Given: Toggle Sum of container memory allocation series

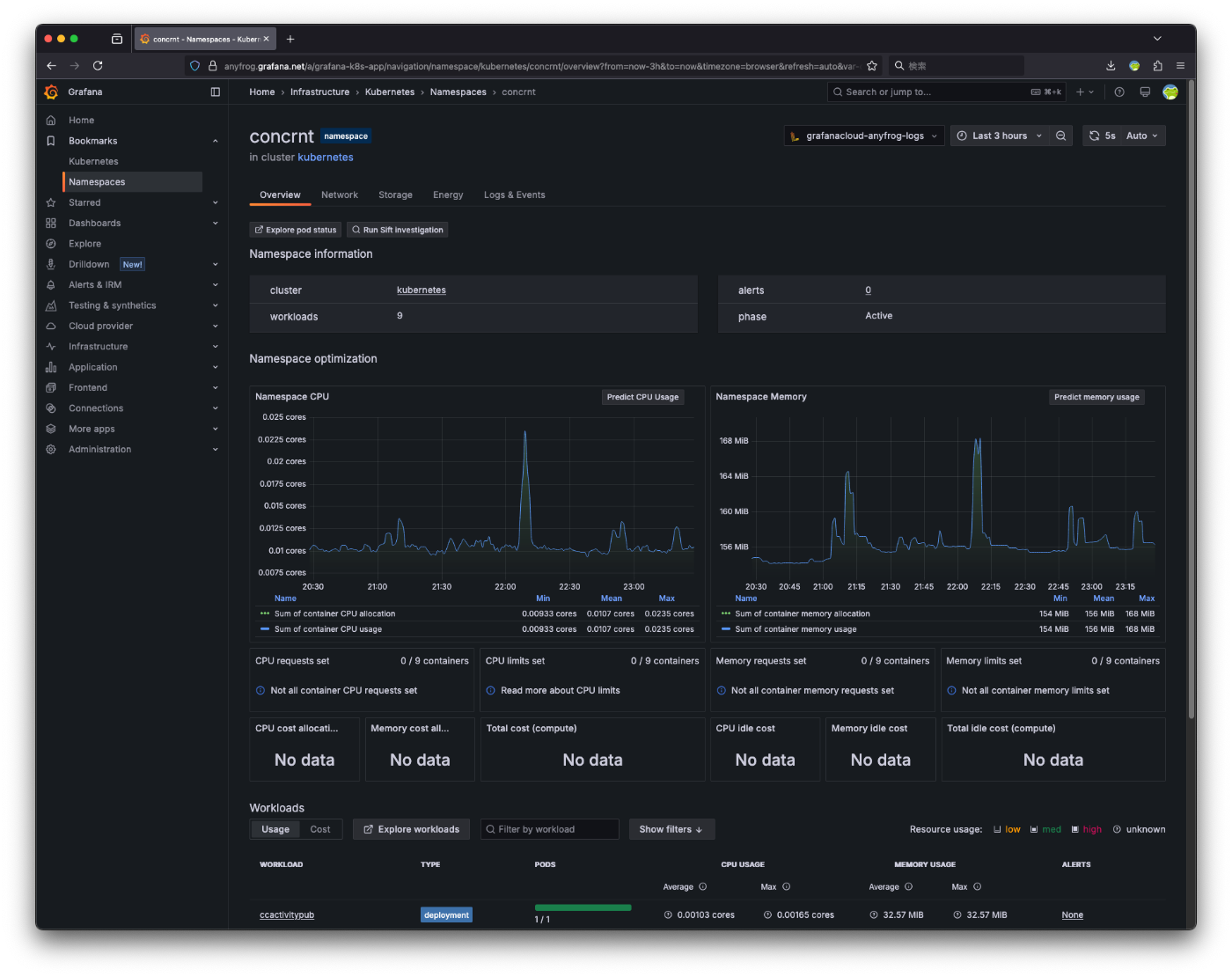Looking at the screenshot, I should click(x=802, y=613).
